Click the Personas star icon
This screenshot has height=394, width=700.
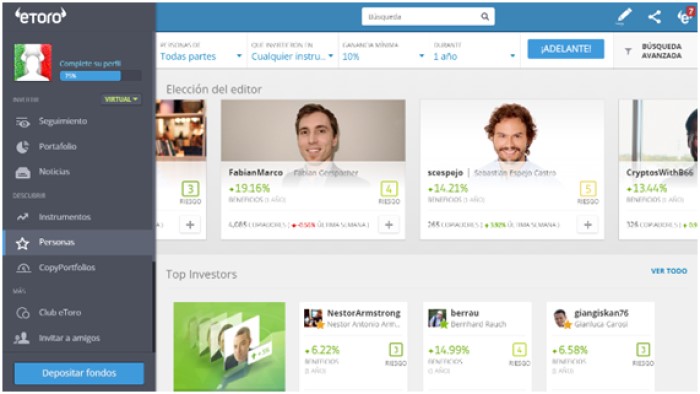point(22,243)
